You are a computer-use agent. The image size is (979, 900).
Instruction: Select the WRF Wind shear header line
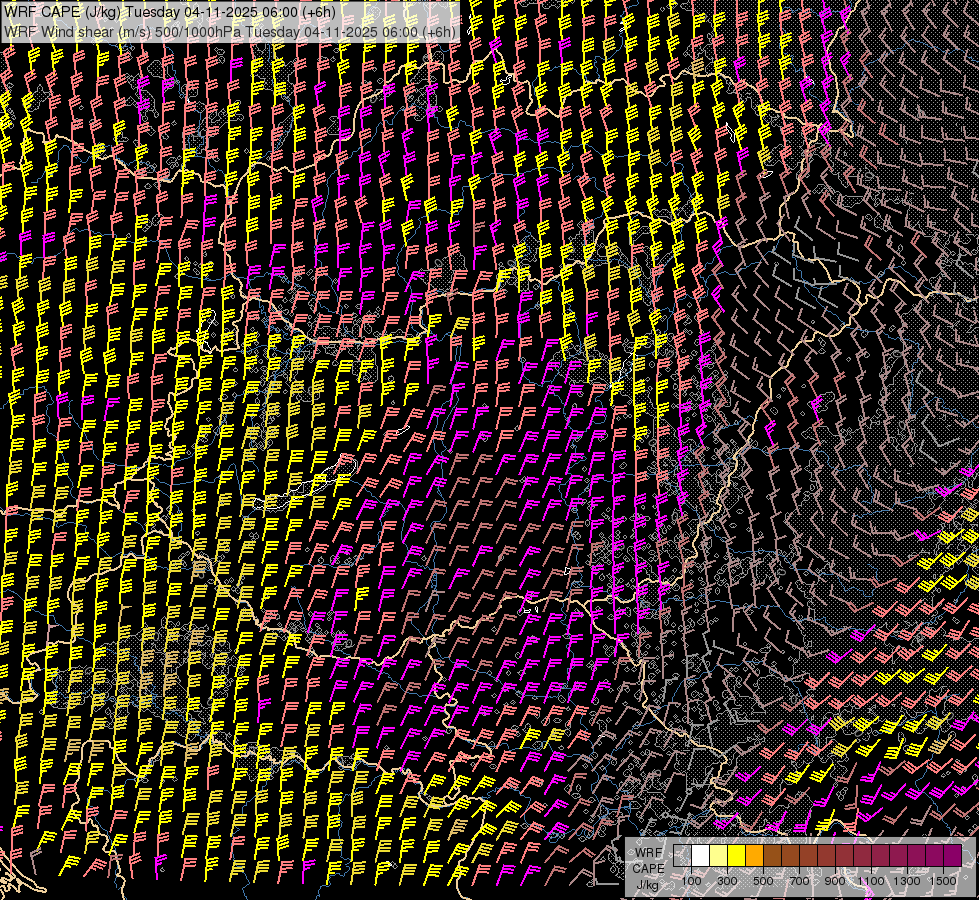coord(230,31)
